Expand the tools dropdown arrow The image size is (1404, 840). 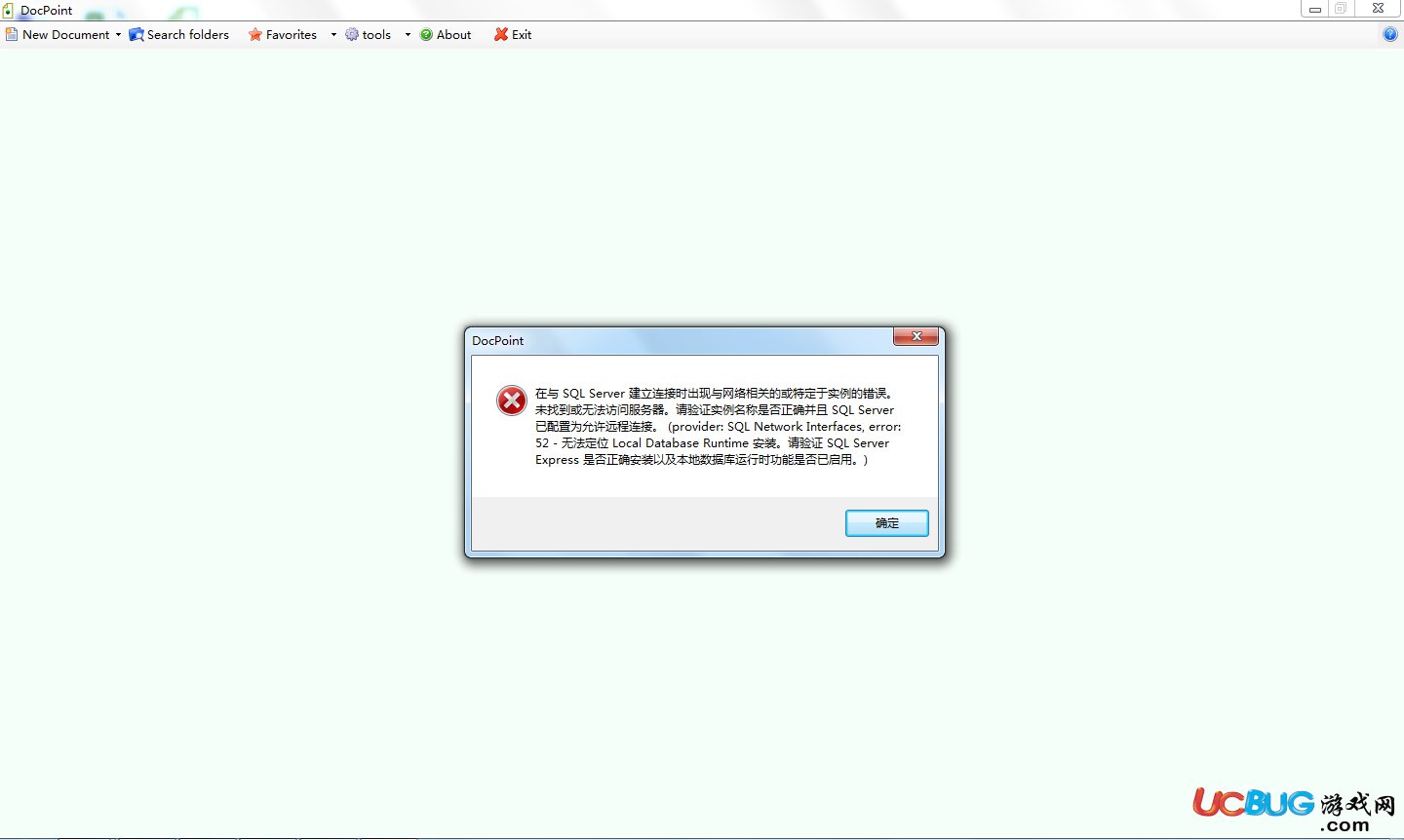tap(408, 34)
